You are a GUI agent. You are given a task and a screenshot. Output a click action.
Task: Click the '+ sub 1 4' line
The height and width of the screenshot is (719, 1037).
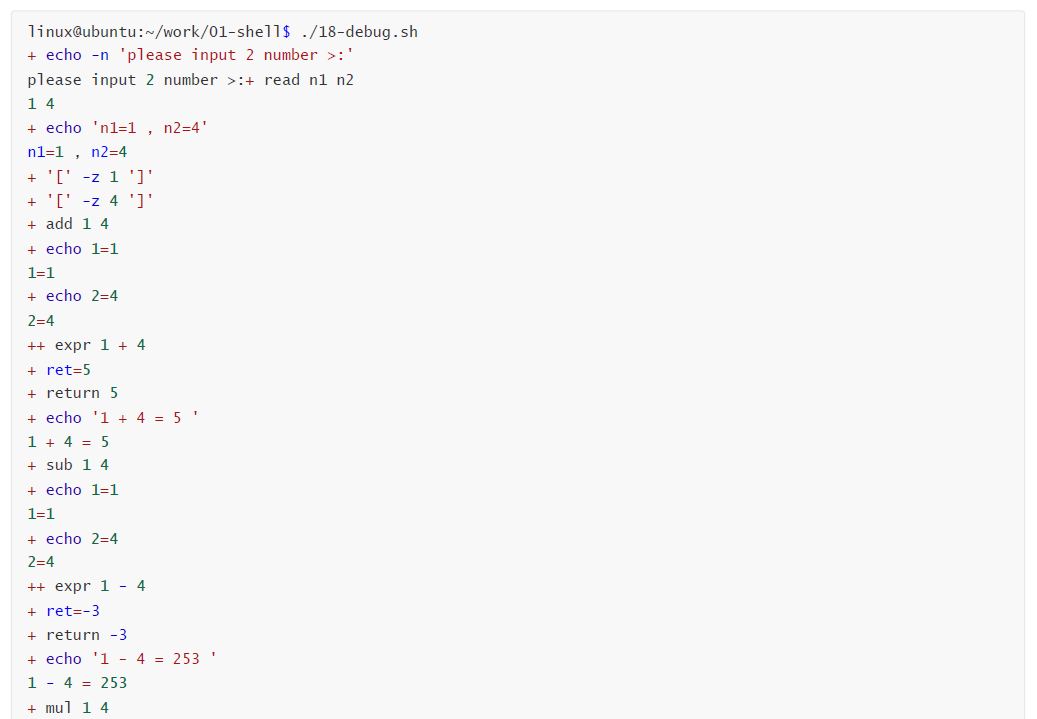[x=68, y=466]
